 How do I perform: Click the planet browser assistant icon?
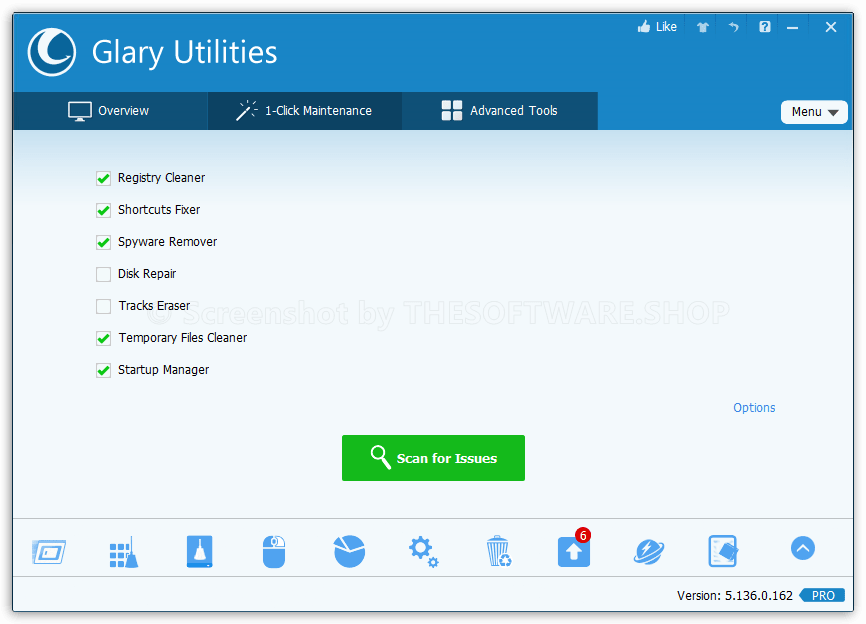[x=648, y=551]
